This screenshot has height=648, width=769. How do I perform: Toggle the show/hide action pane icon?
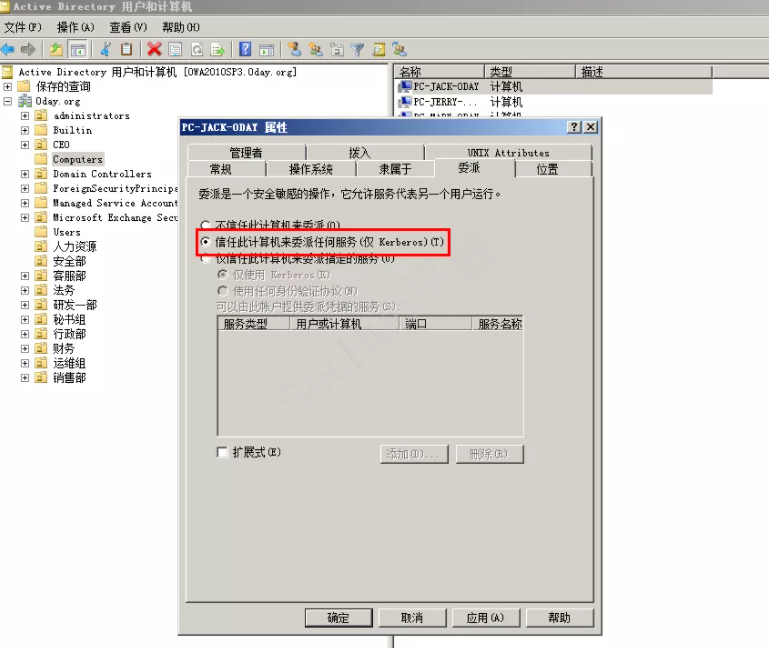click(x=266, y=50)
